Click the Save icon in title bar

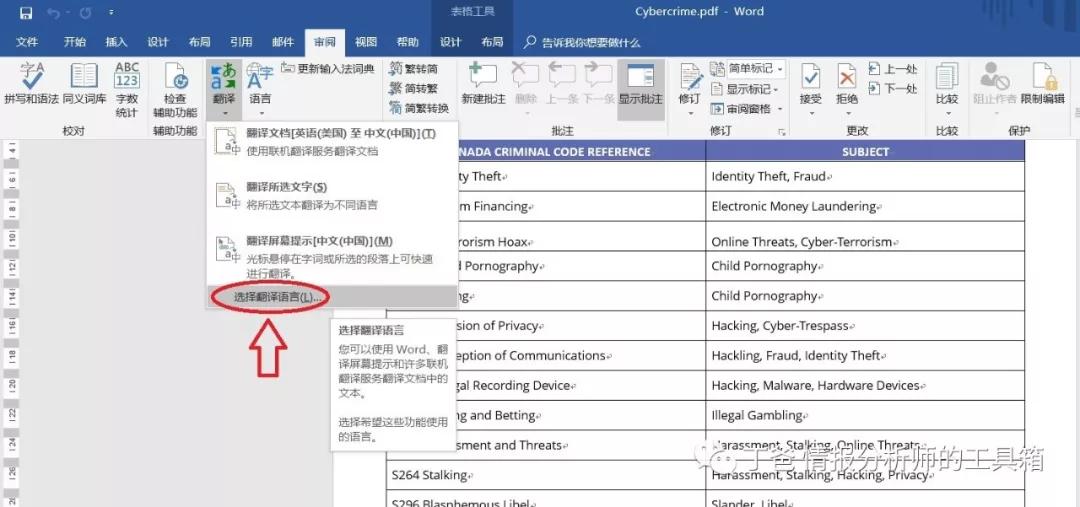click(26, 12)
